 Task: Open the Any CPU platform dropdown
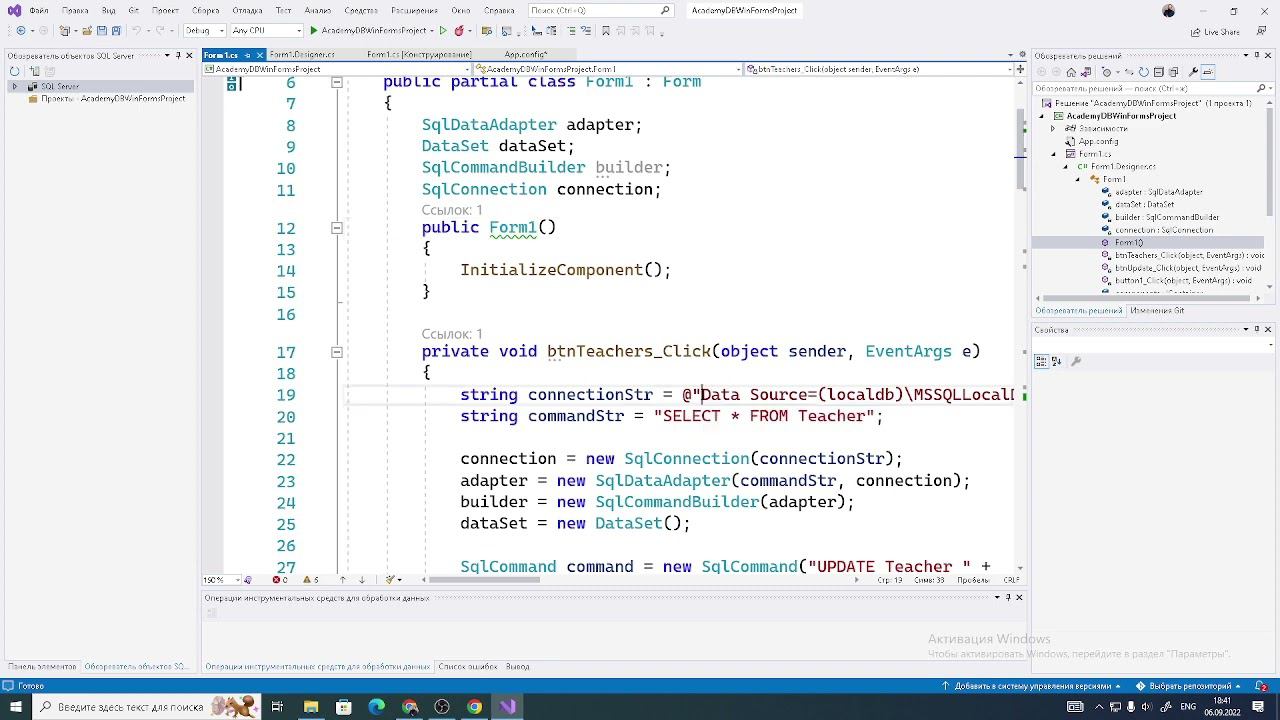266,31
